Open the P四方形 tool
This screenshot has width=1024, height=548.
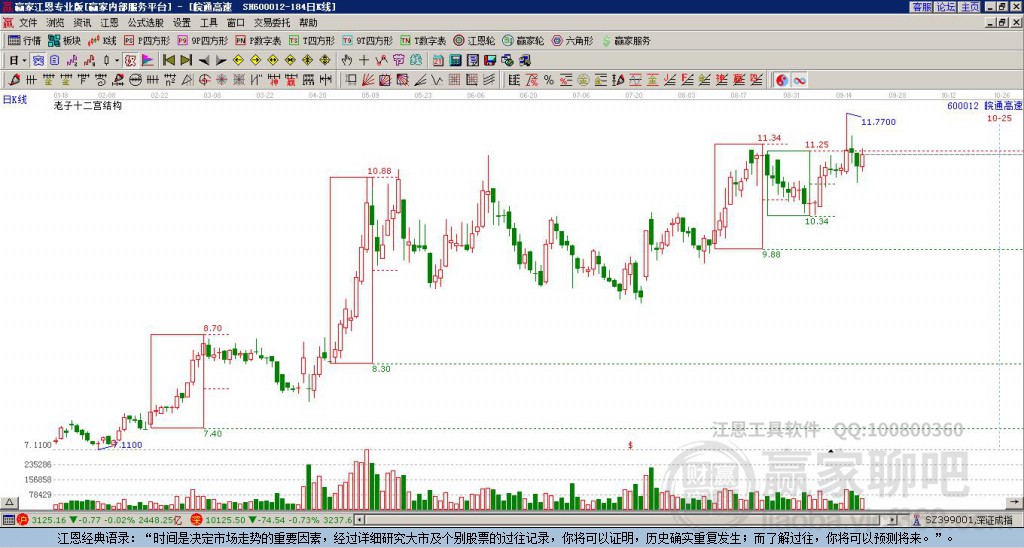point(147,40)
